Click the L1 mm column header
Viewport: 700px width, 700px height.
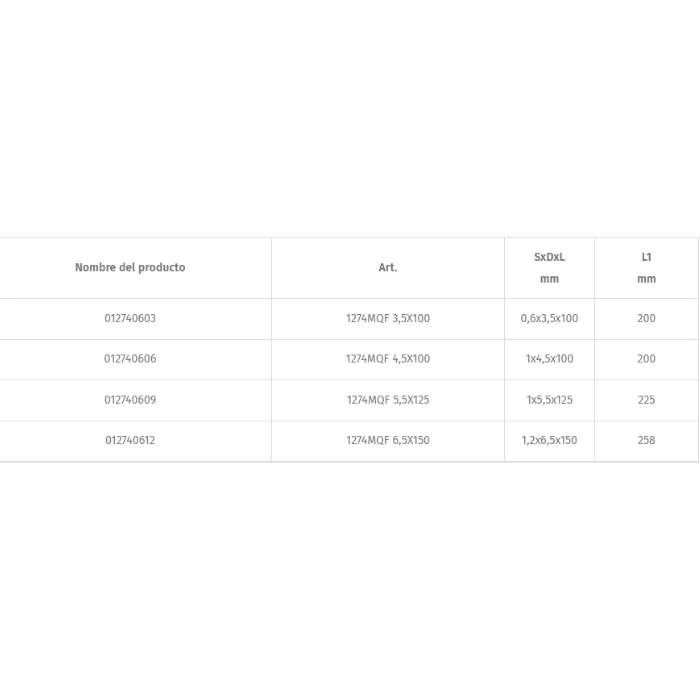(x=646, y=268)
